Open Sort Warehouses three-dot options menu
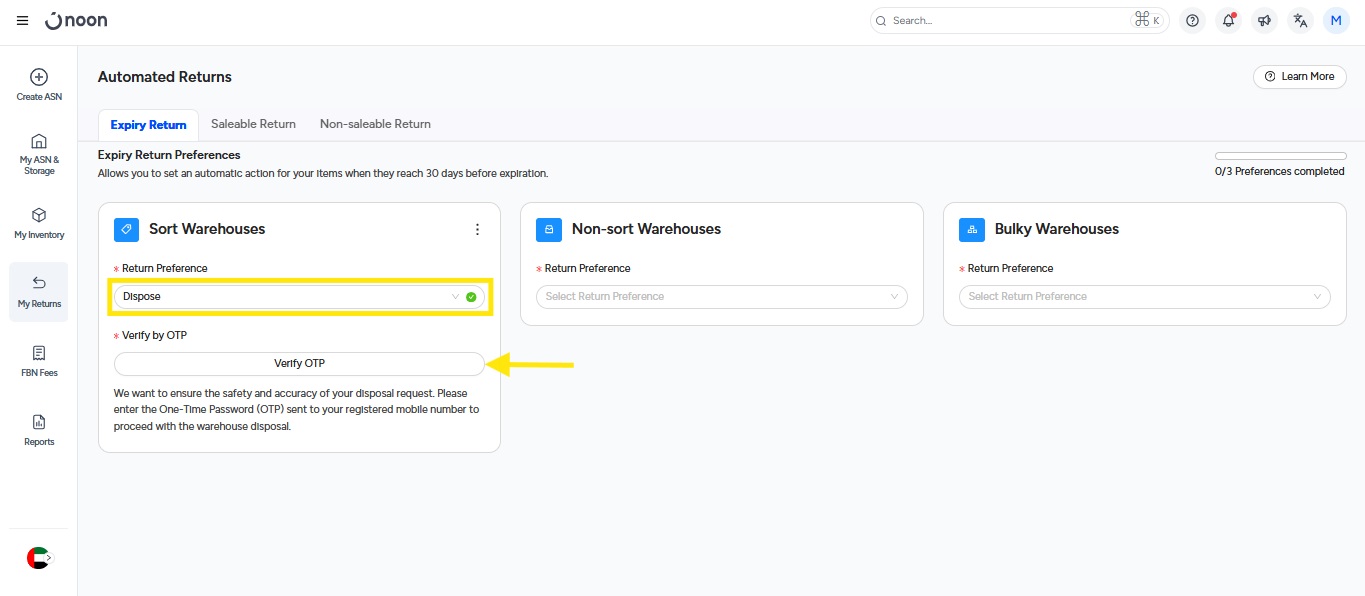This screenshot has height=596, width=1365. pos(477,229)
